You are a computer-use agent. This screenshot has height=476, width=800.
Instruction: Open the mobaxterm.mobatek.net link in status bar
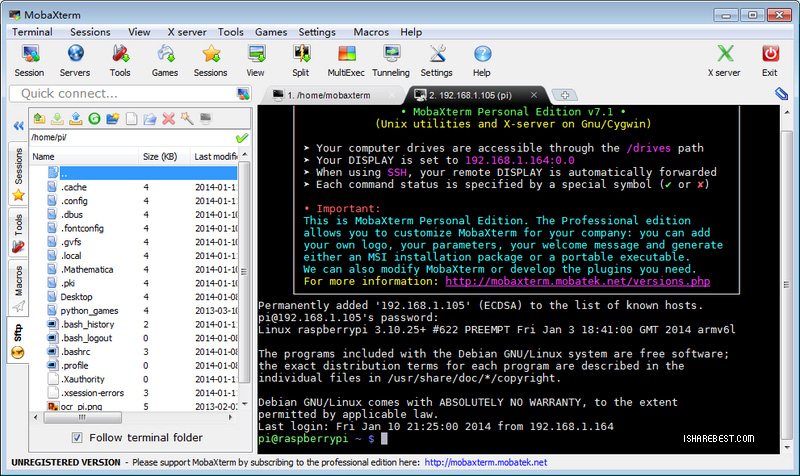(x=485, y=462)
